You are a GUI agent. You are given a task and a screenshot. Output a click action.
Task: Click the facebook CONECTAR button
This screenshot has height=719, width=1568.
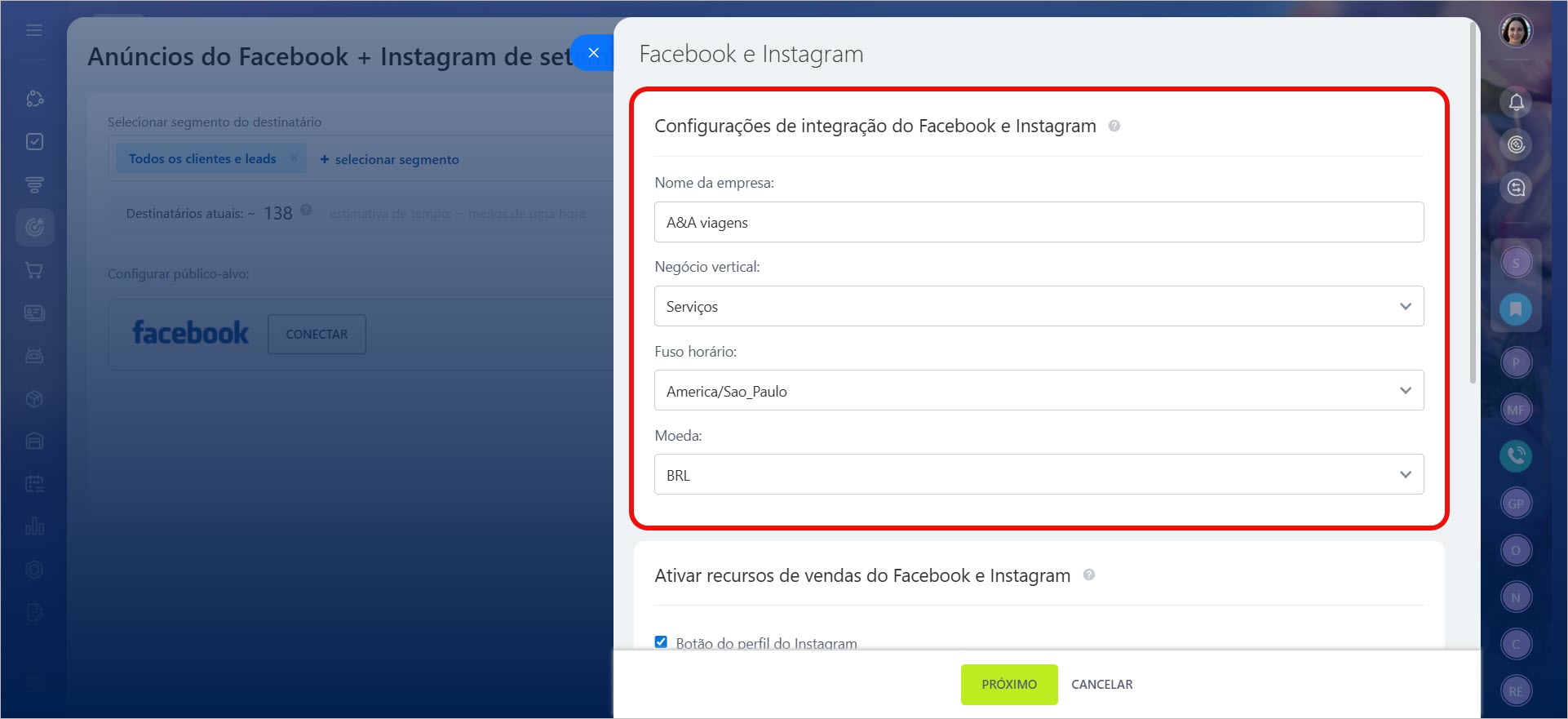tap(317, 334)
